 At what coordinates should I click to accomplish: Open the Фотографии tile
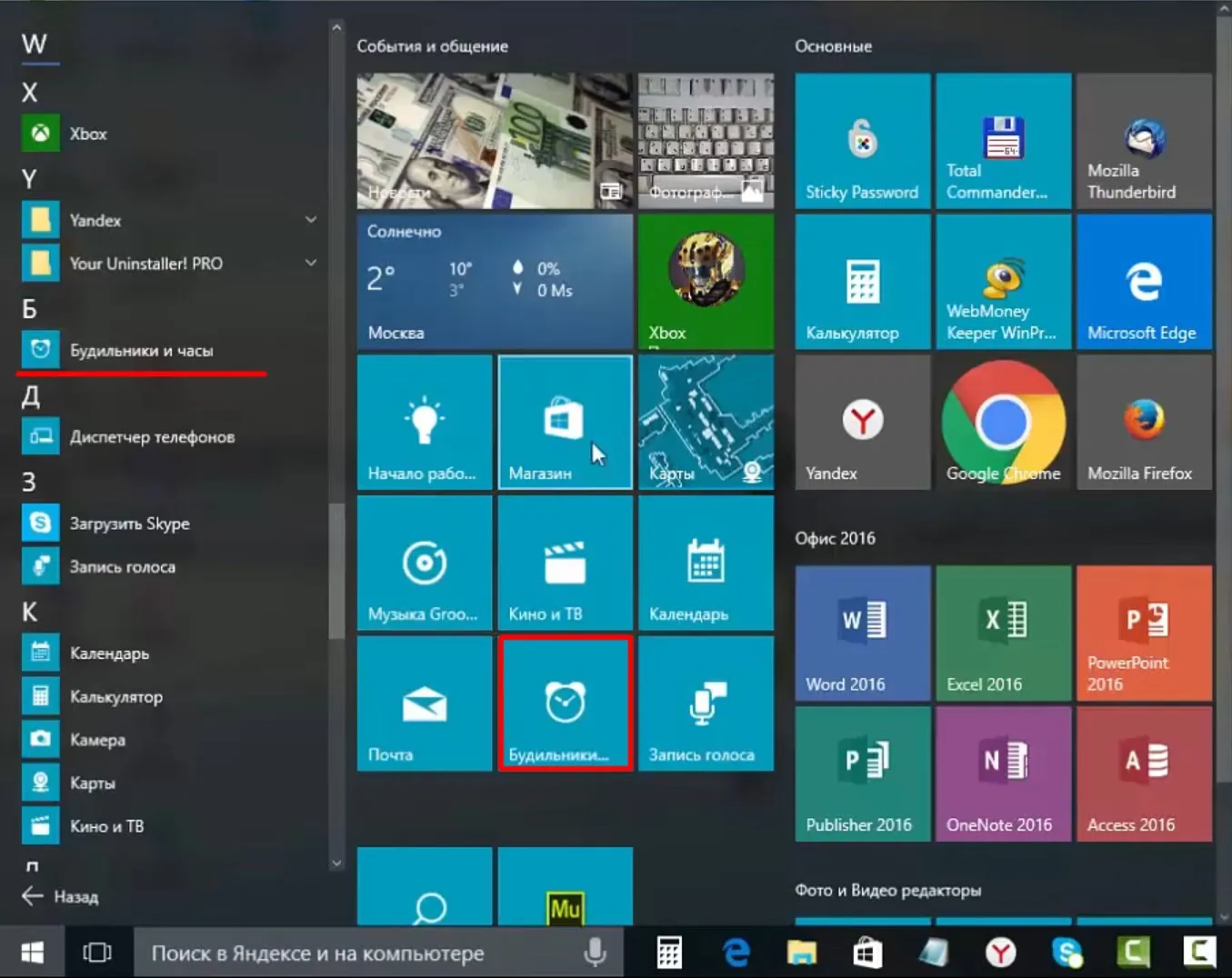pyautogui.click(x=706, y=141)
